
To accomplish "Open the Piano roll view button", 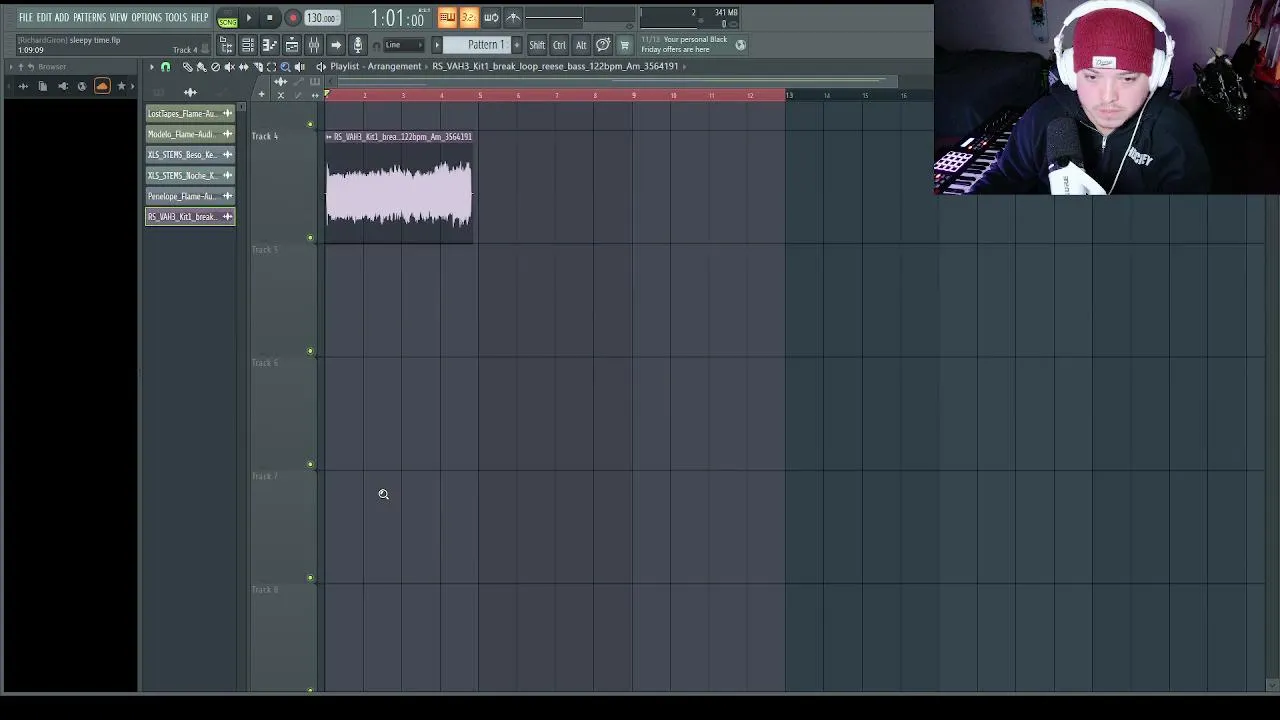I will coord(269,45).
